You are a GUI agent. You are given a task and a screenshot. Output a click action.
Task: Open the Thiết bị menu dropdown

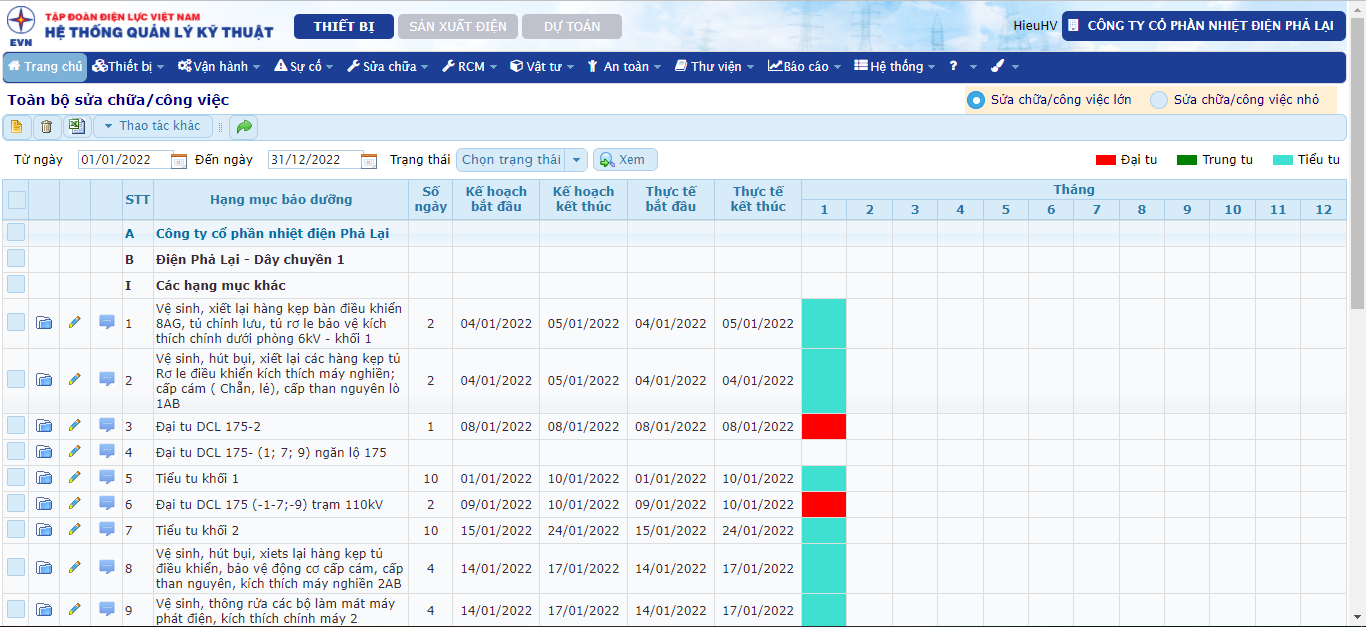[x=128, y=66]
